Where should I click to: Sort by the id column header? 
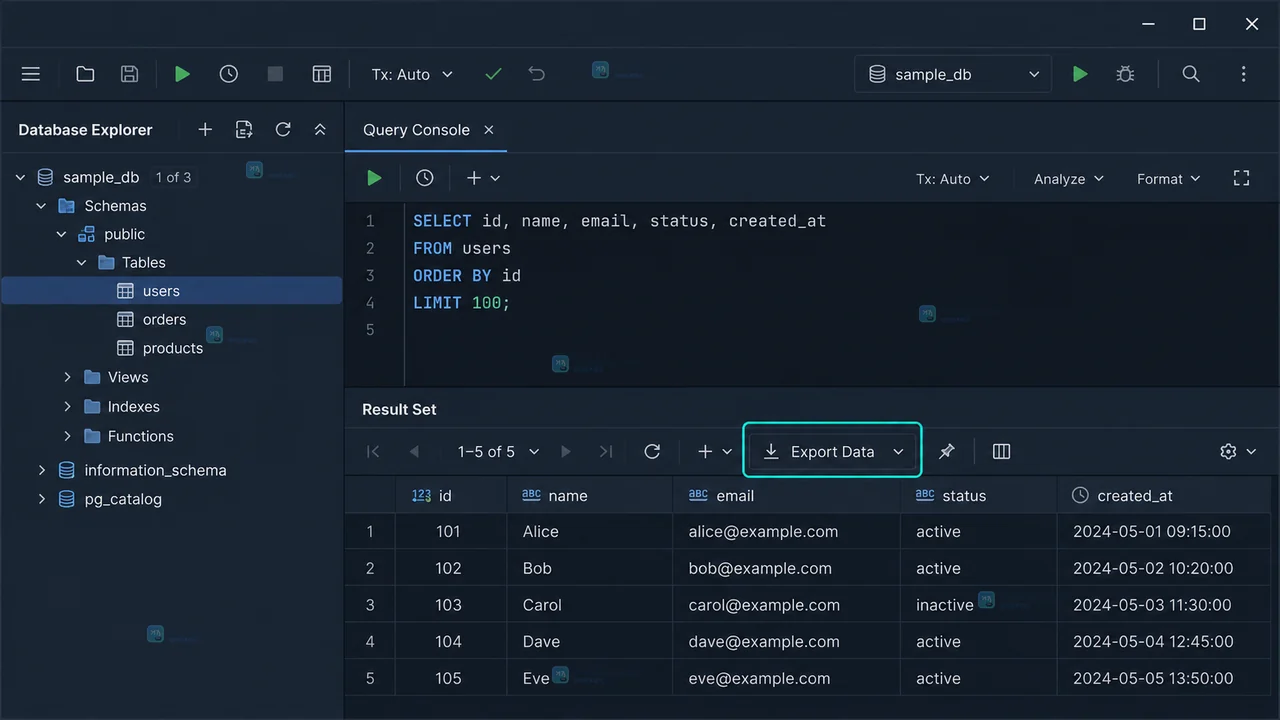pos(451,495)
